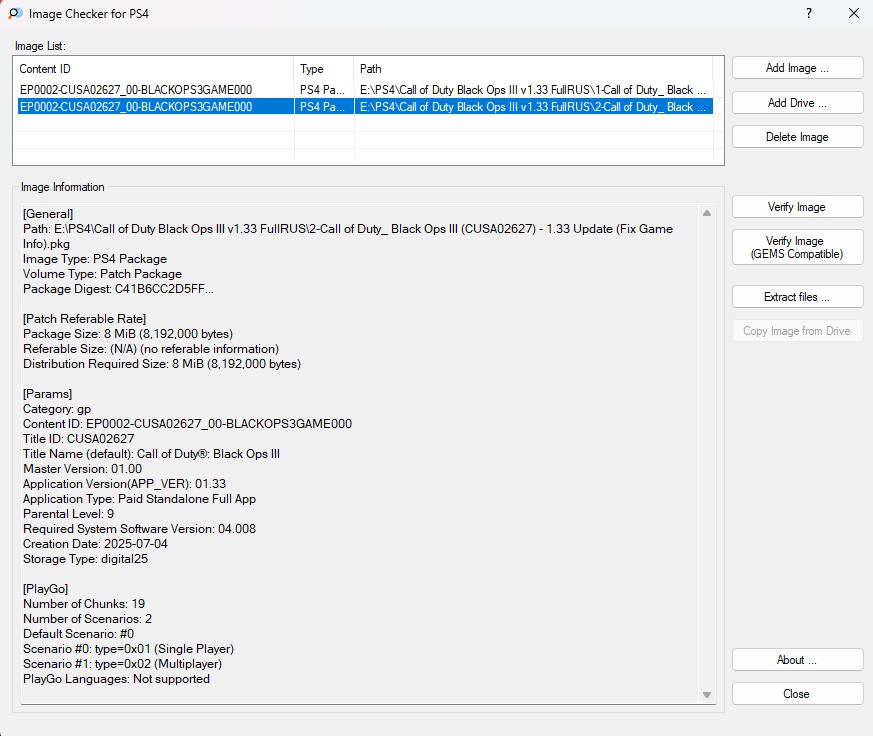Click the [Params] section heading
This screenshot has height=736, width=873.
click(47, 394)
